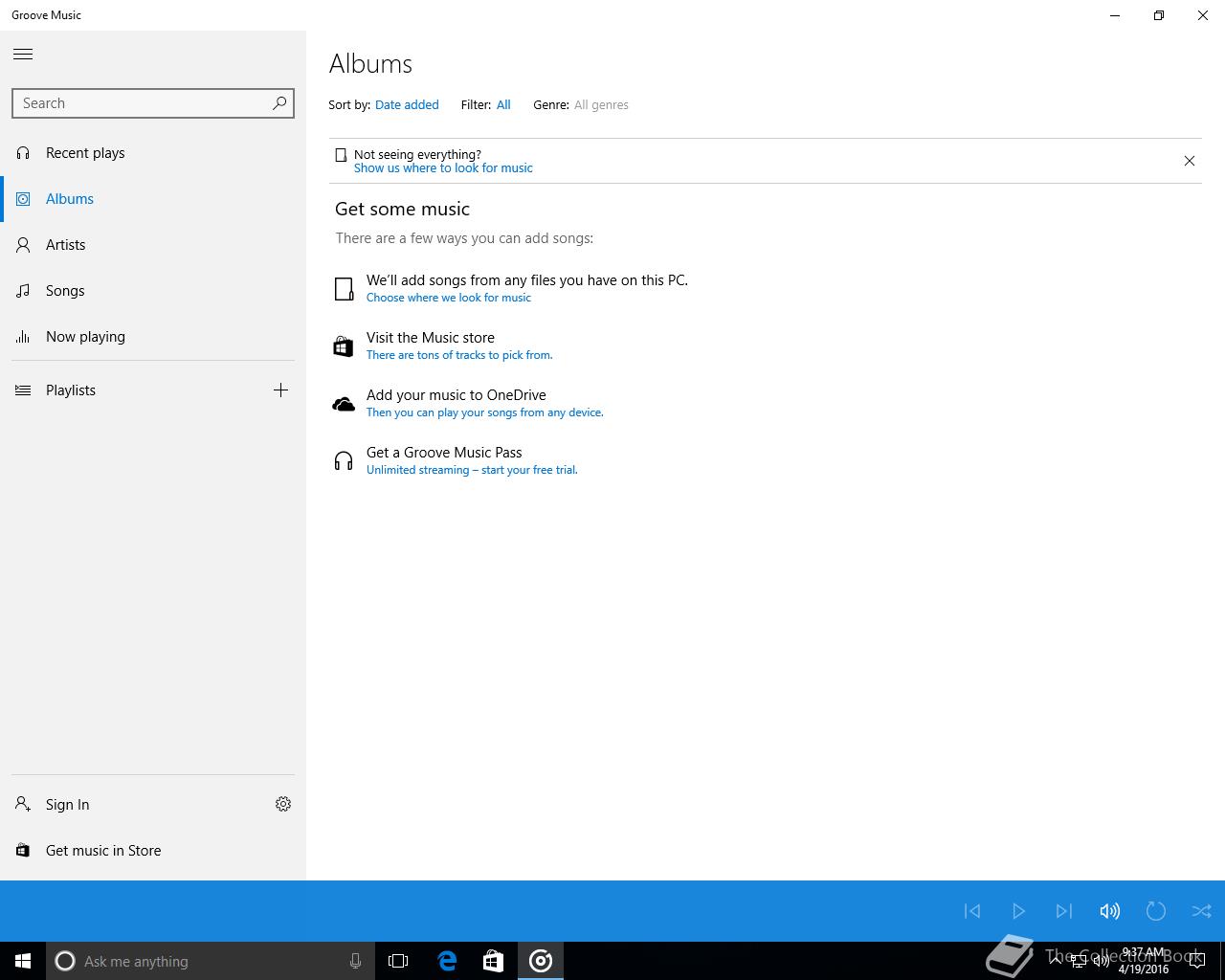
Task: Create new playlist with plus icon
Action: pos(280,390)
